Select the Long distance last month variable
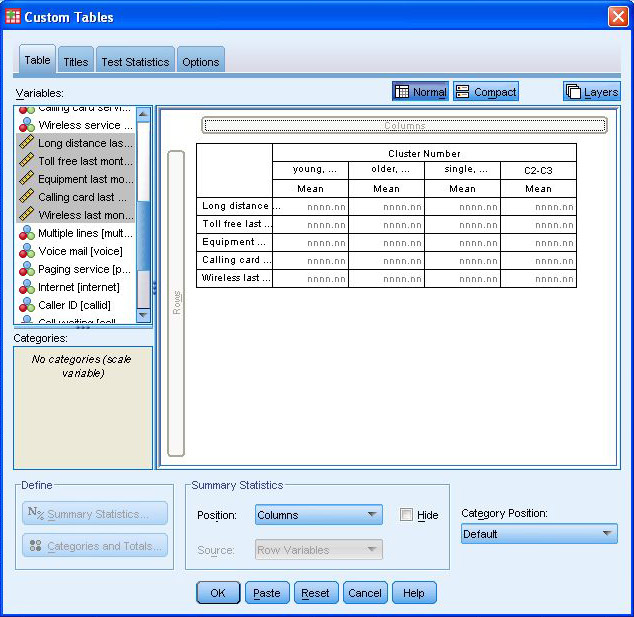 [84, 143]
